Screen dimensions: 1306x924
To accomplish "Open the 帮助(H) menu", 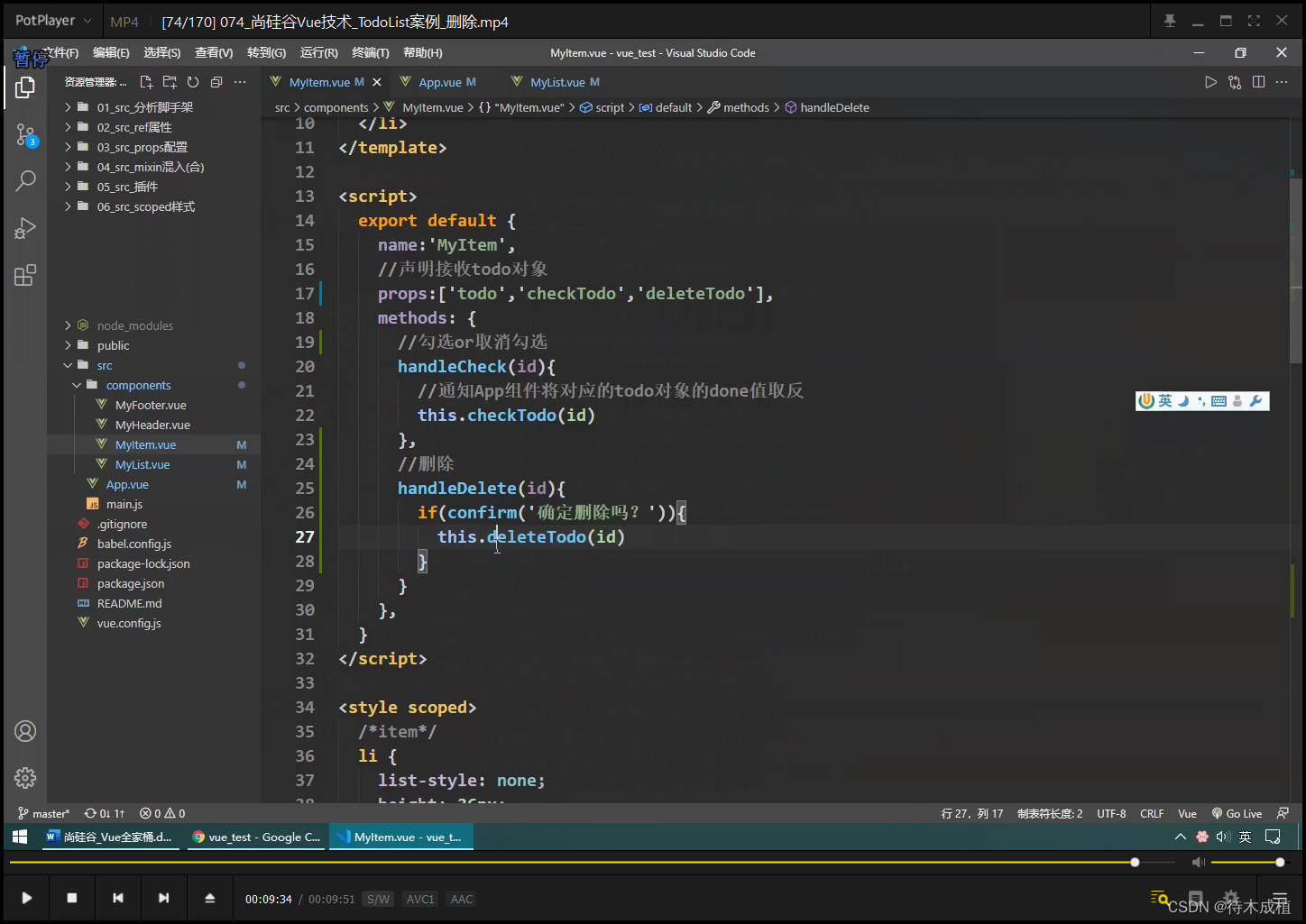I will point(423,53).
